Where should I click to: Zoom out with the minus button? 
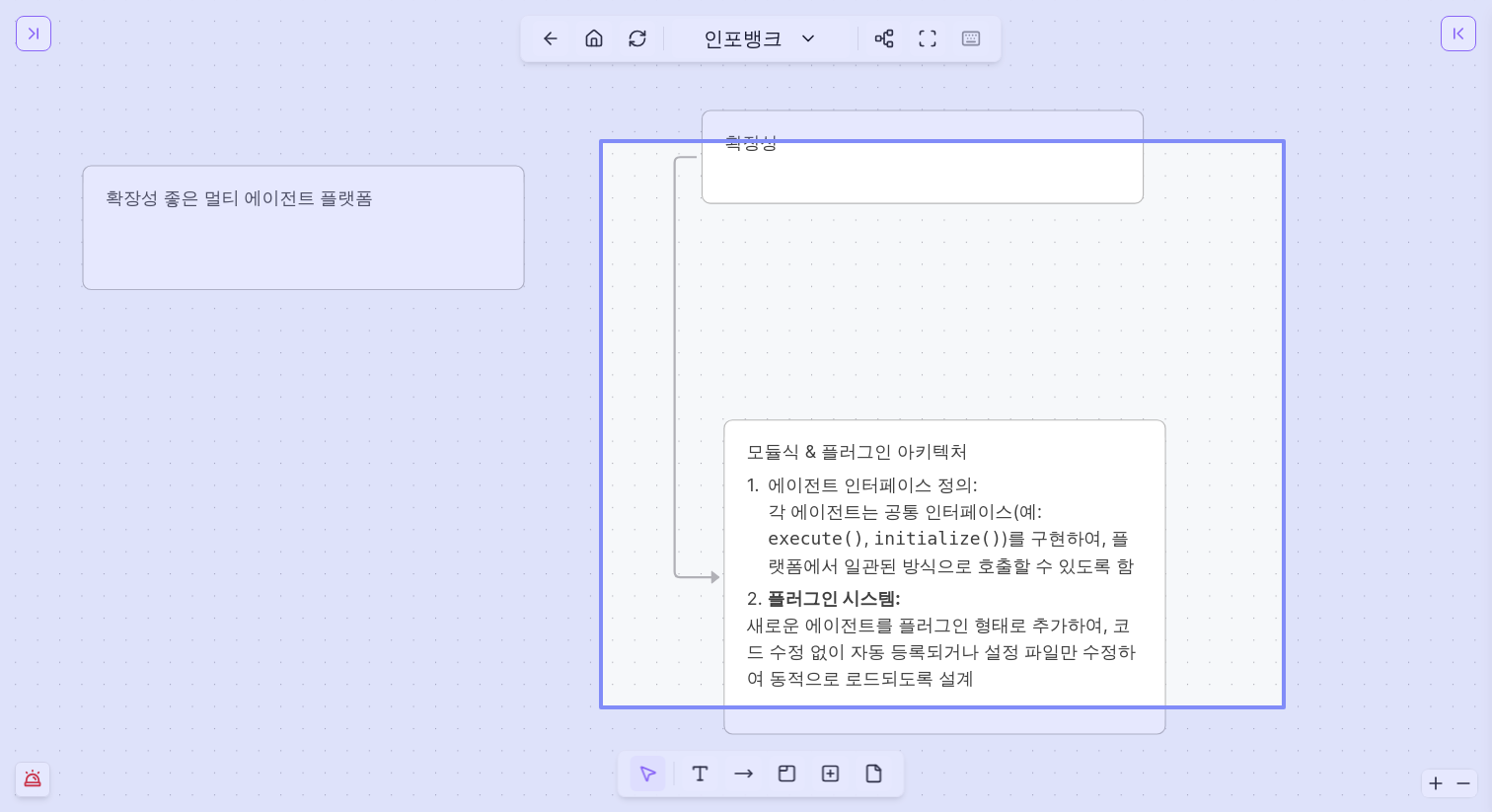1463,783
